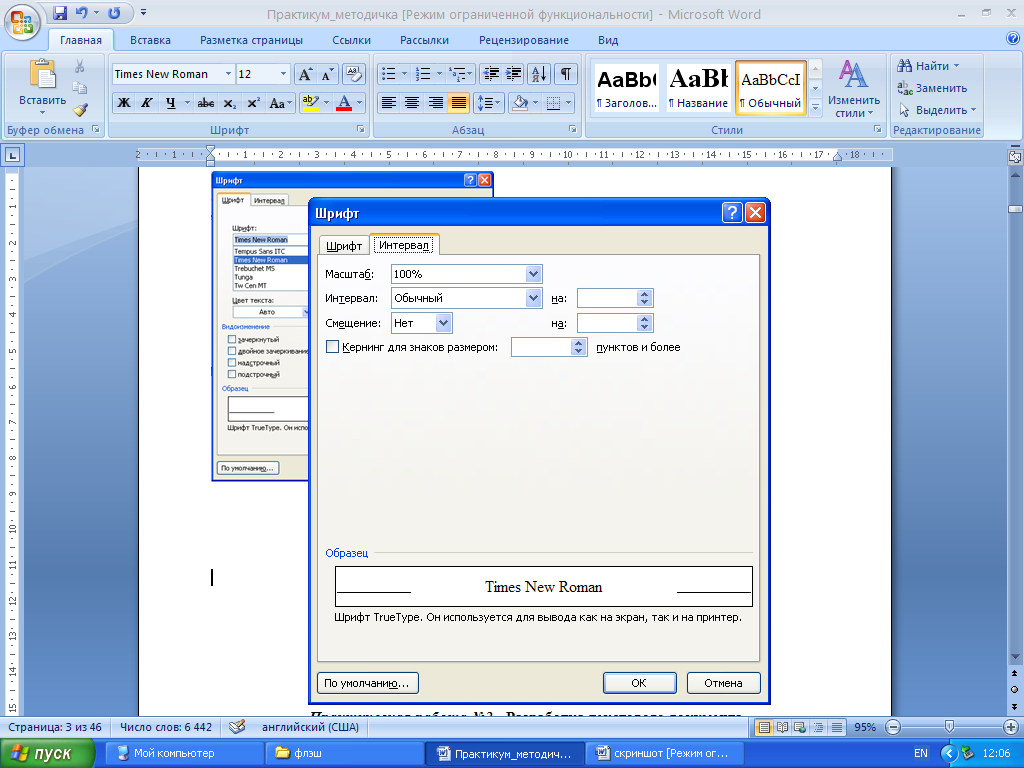Show paragraph marks with ¶ icon
Viewport: 1024px width, 768px height.
(566, 74)
